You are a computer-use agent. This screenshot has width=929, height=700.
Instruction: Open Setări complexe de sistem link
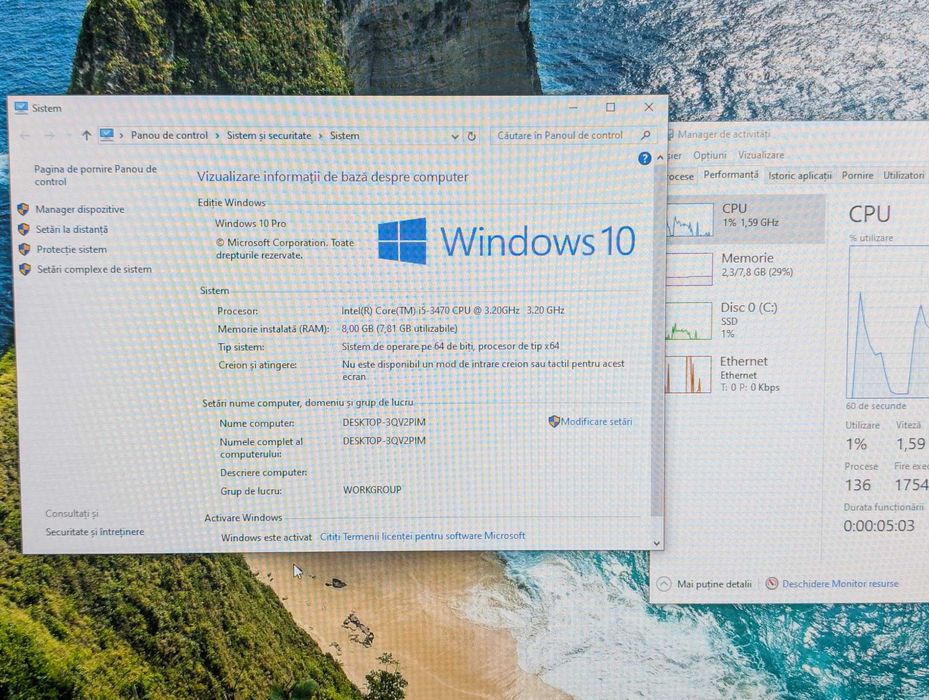point(94,270)
